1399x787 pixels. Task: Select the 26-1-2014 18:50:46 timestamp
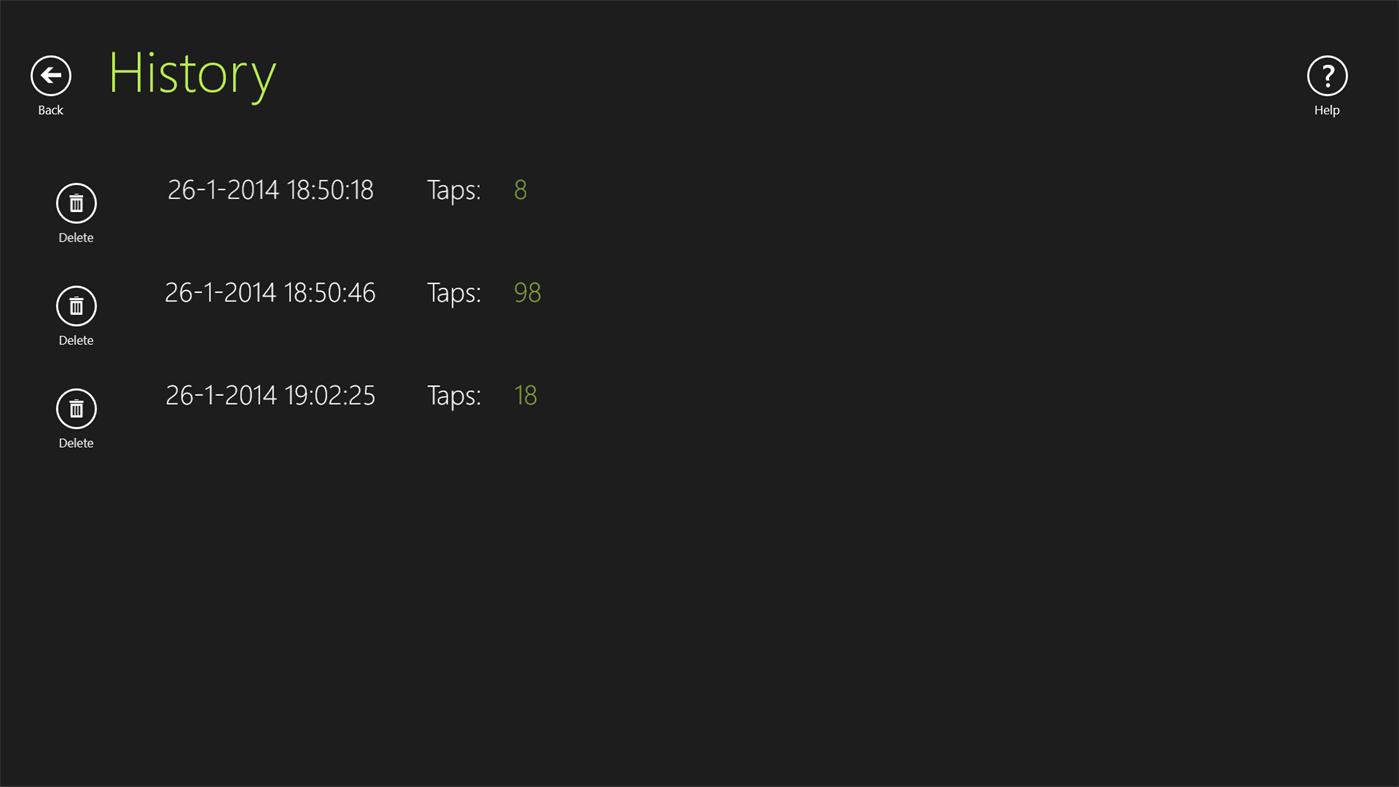[270, 293]
